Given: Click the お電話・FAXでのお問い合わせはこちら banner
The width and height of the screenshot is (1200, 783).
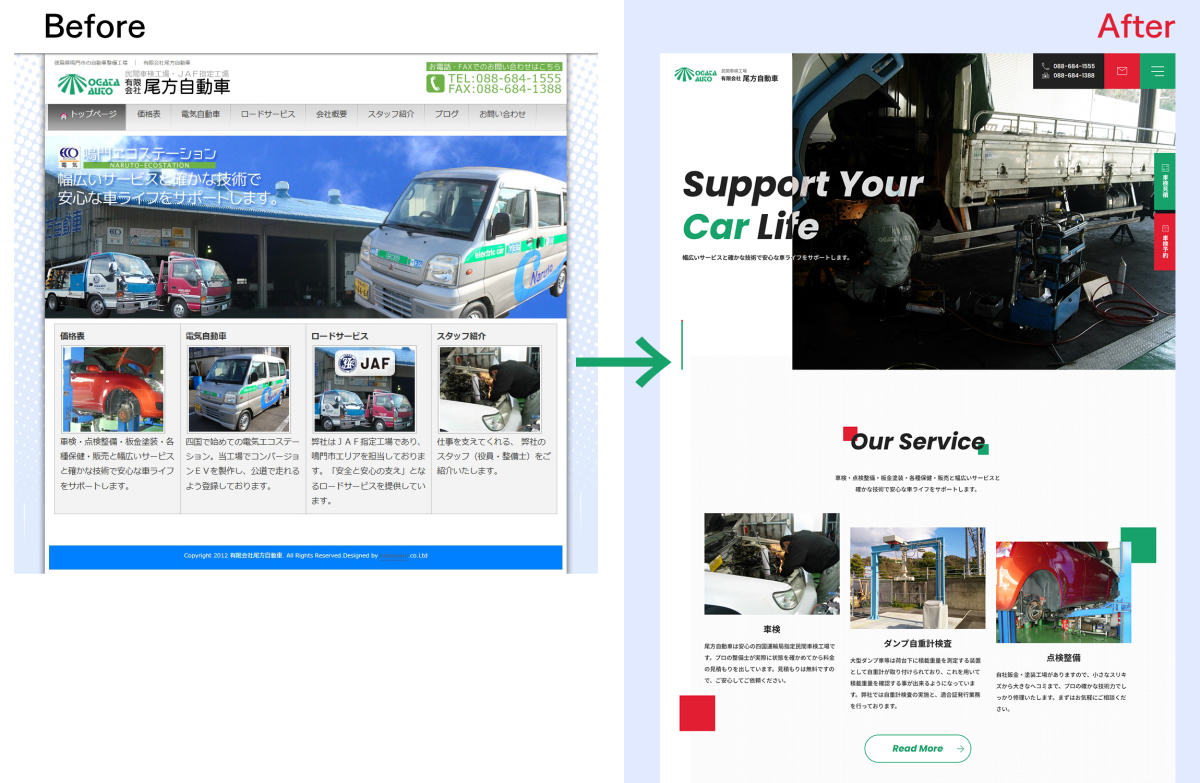Looking at the screenshot, I should (x=494, y=67).
